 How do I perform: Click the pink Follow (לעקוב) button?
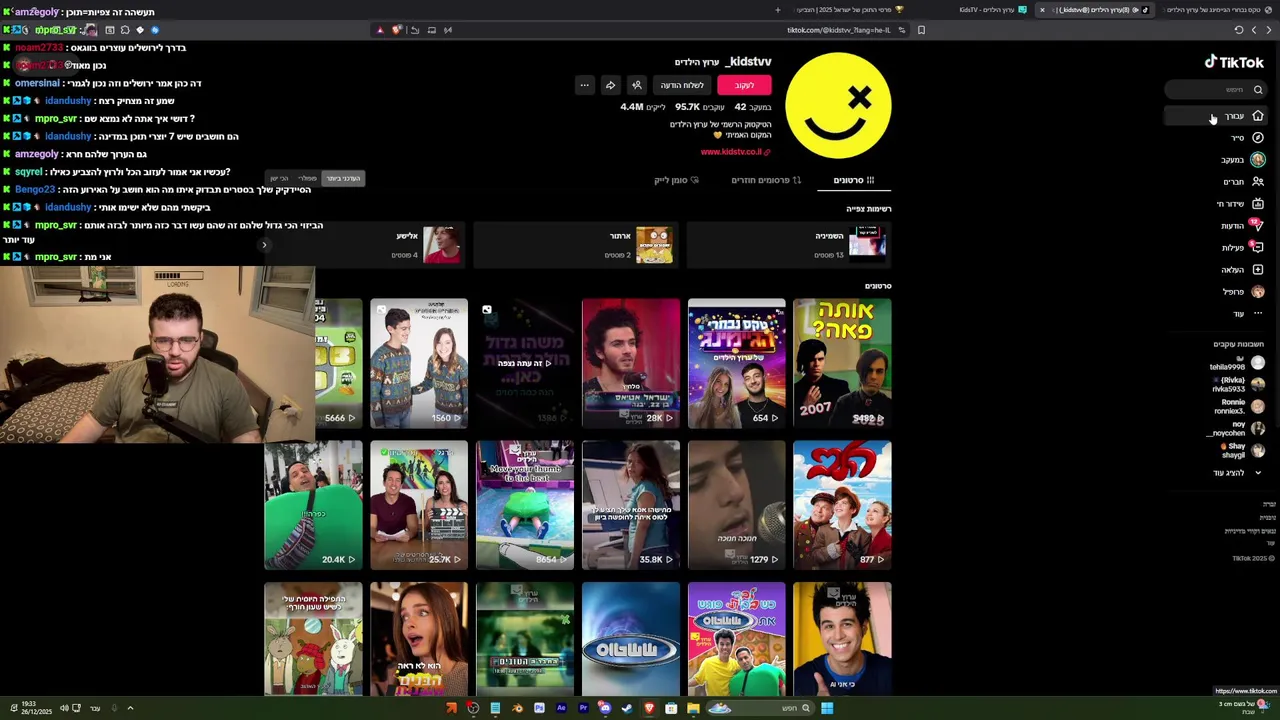pos(744,85)
